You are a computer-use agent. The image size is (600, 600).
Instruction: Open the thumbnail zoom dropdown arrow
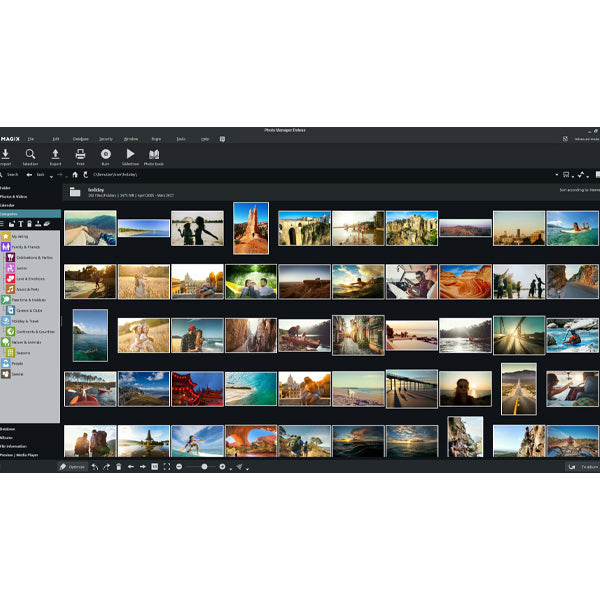pos(231,469)
